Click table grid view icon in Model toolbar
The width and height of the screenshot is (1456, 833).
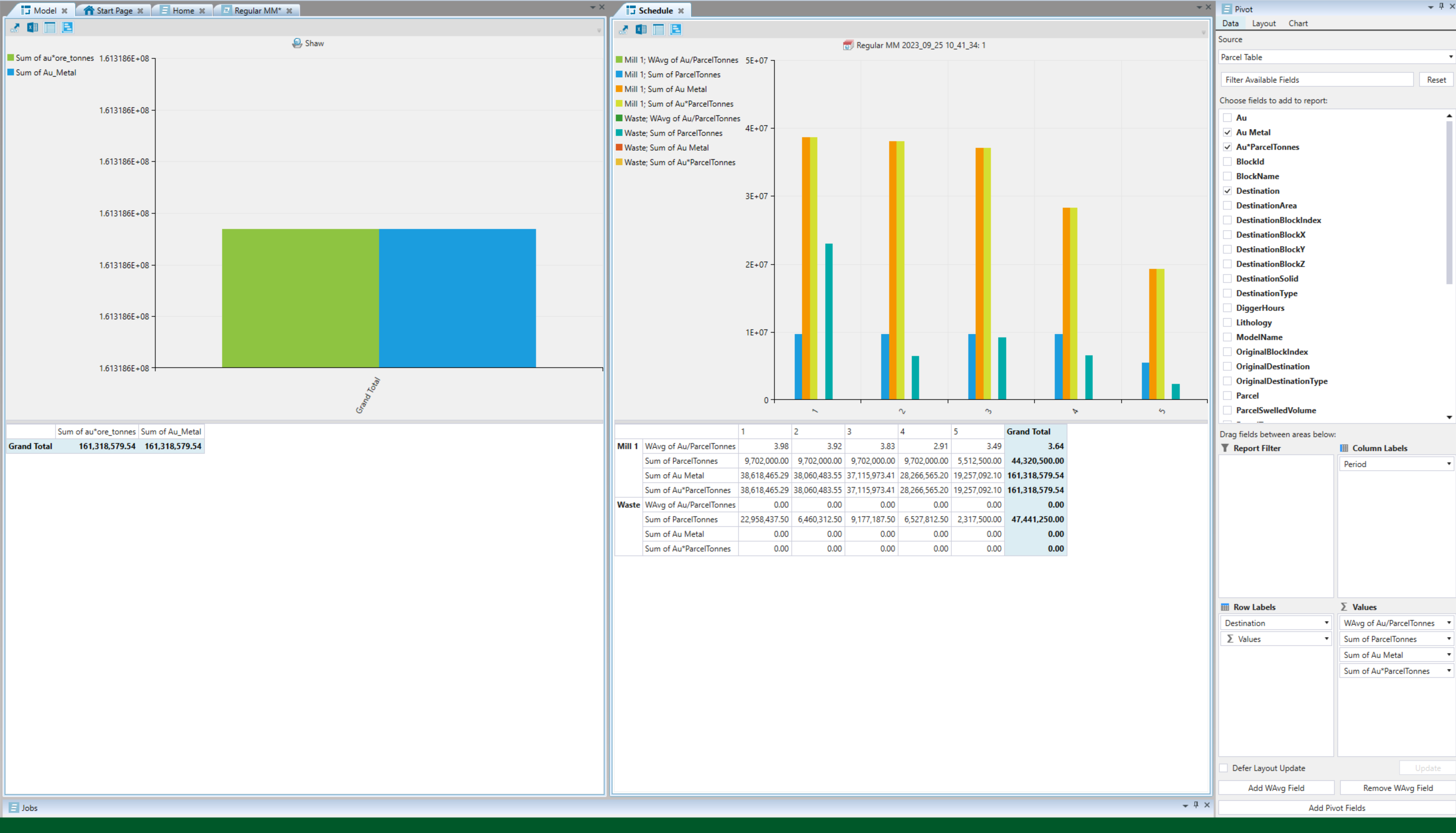click(50, 27)
